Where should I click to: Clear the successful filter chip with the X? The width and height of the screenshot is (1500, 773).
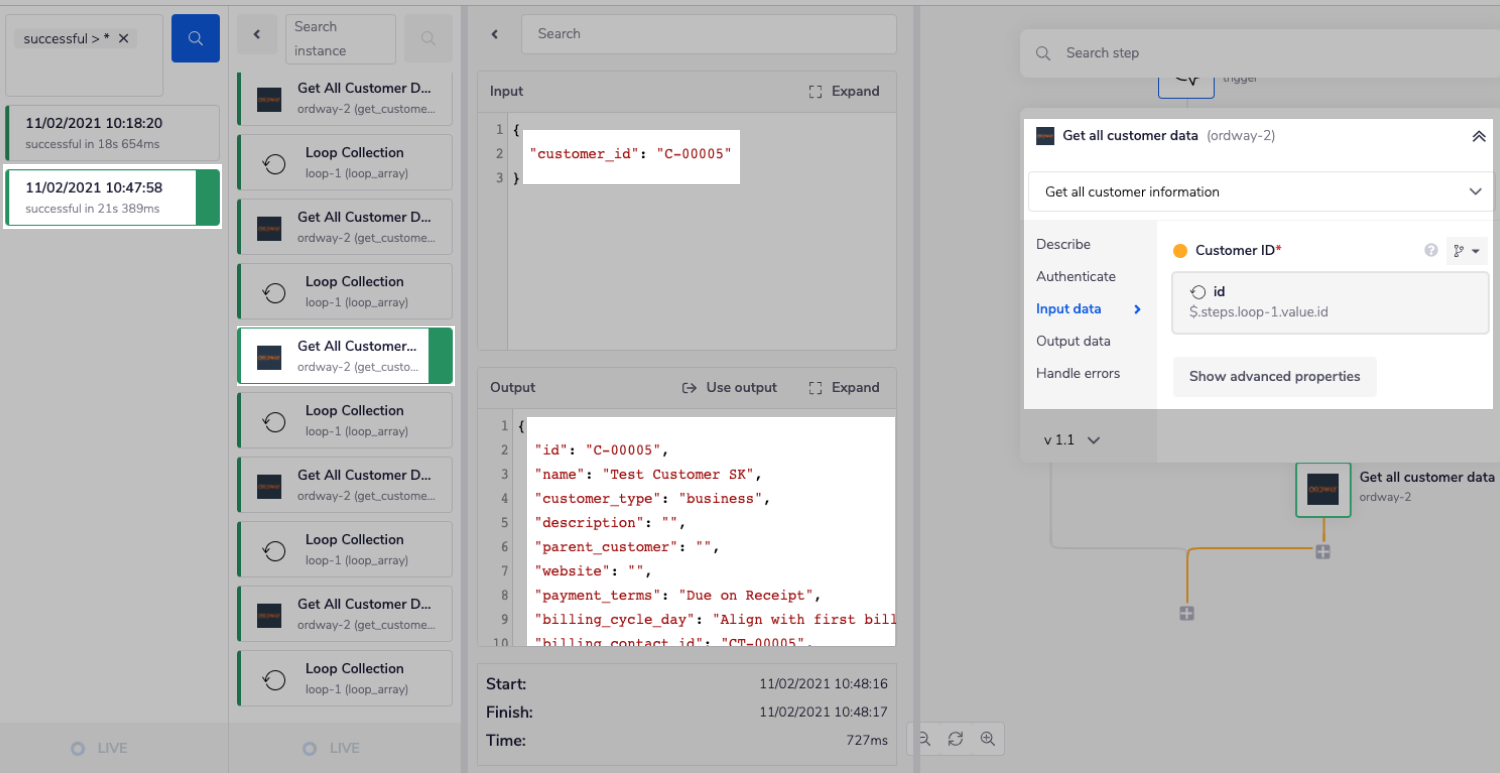124,38
